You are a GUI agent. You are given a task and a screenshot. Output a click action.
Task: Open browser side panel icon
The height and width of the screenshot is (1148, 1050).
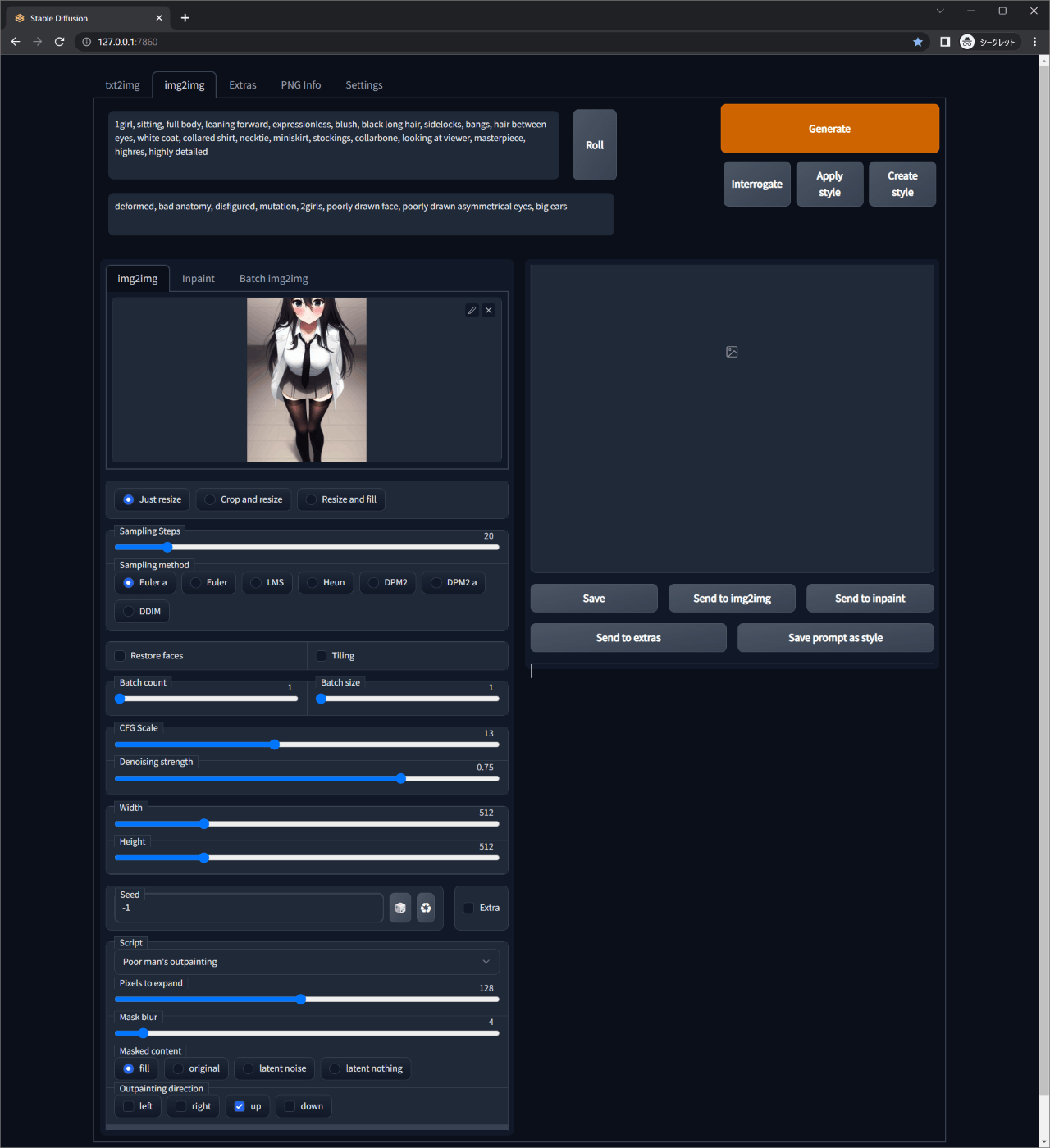[x=945, y=42]
